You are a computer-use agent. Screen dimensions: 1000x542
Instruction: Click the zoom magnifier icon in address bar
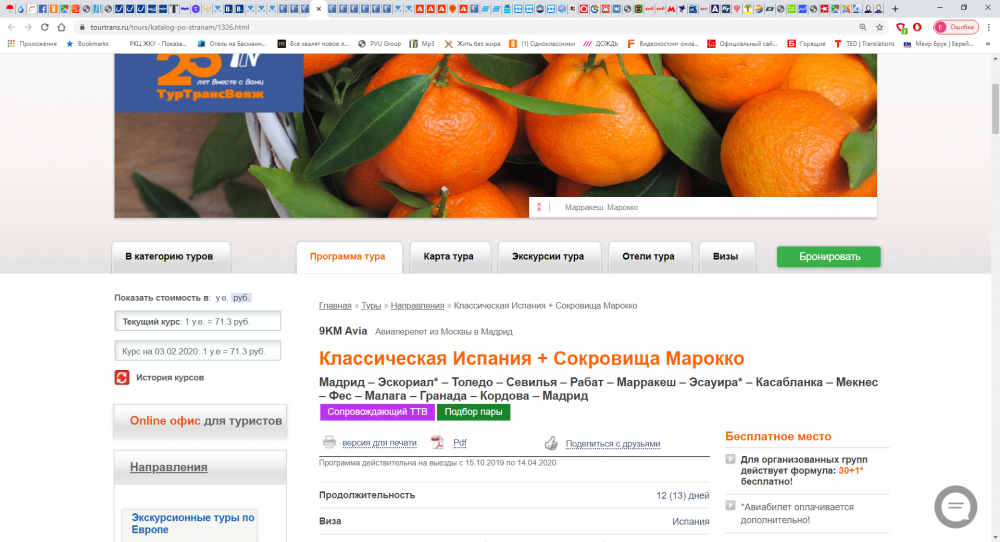tap(862, 27)
